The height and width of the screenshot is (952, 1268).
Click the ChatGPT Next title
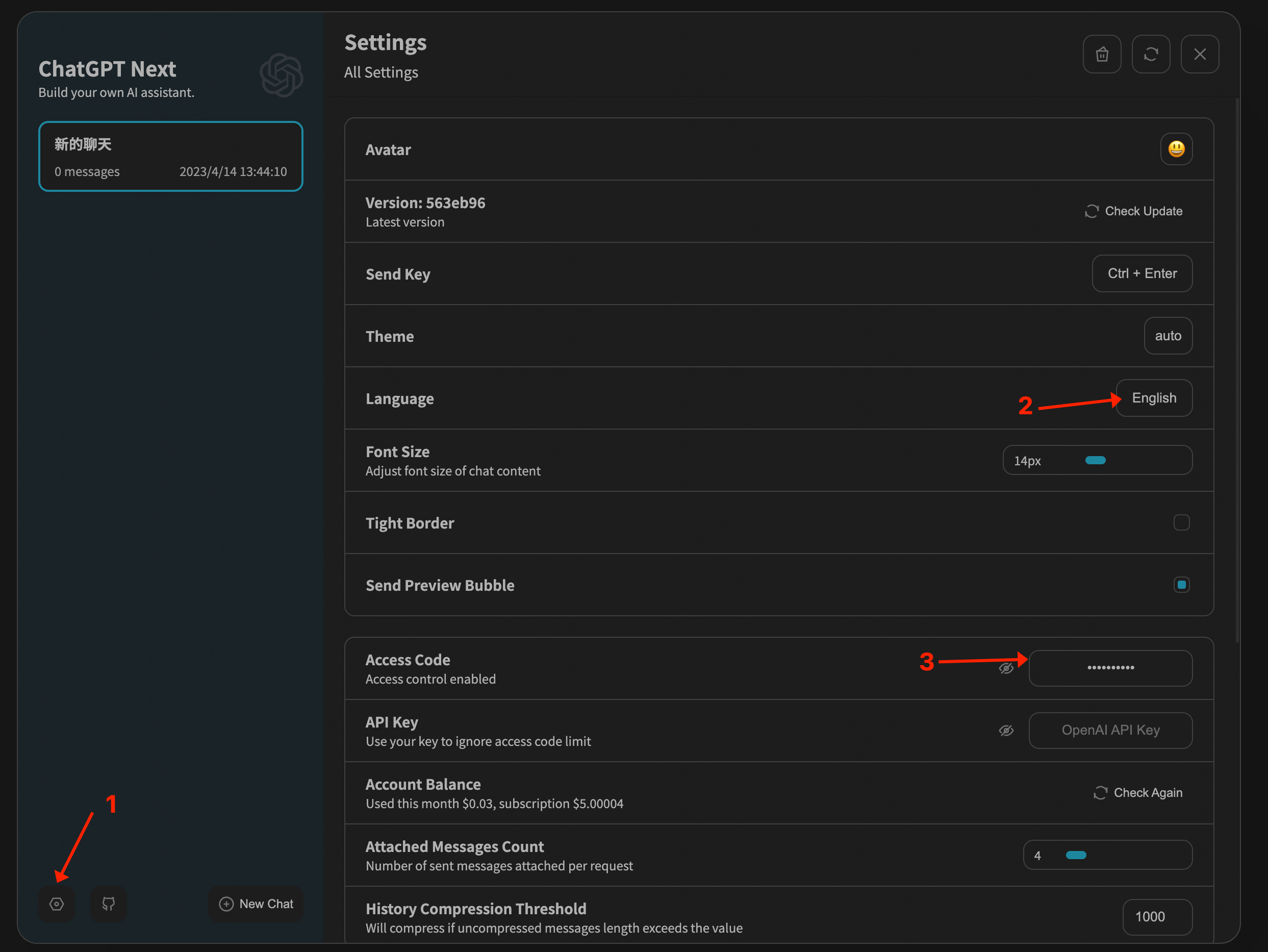coord(107,69)
